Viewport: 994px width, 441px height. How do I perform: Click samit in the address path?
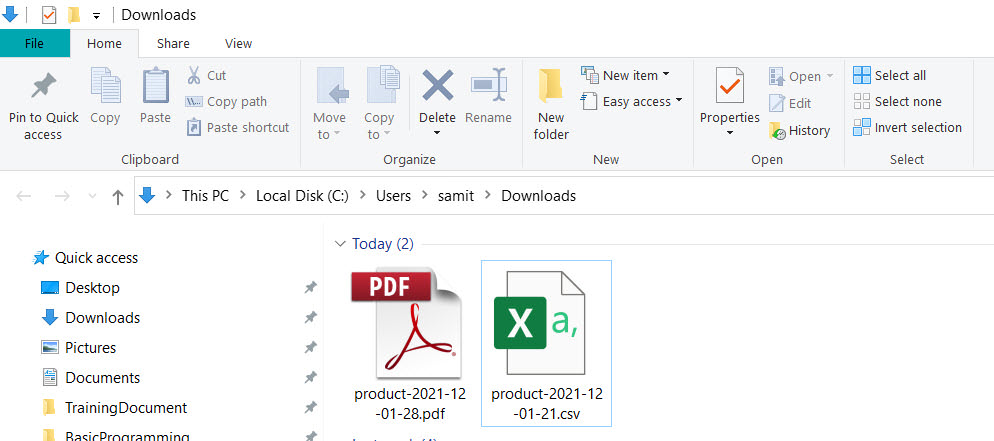pos(456,196)
